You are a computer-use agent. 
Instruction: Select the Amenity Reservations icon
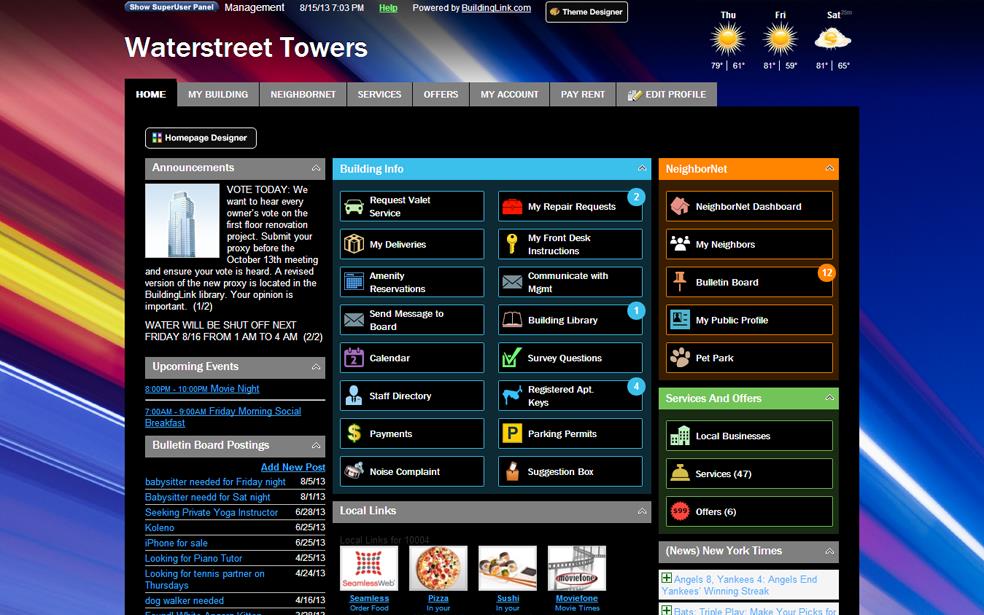pos(352,282)
